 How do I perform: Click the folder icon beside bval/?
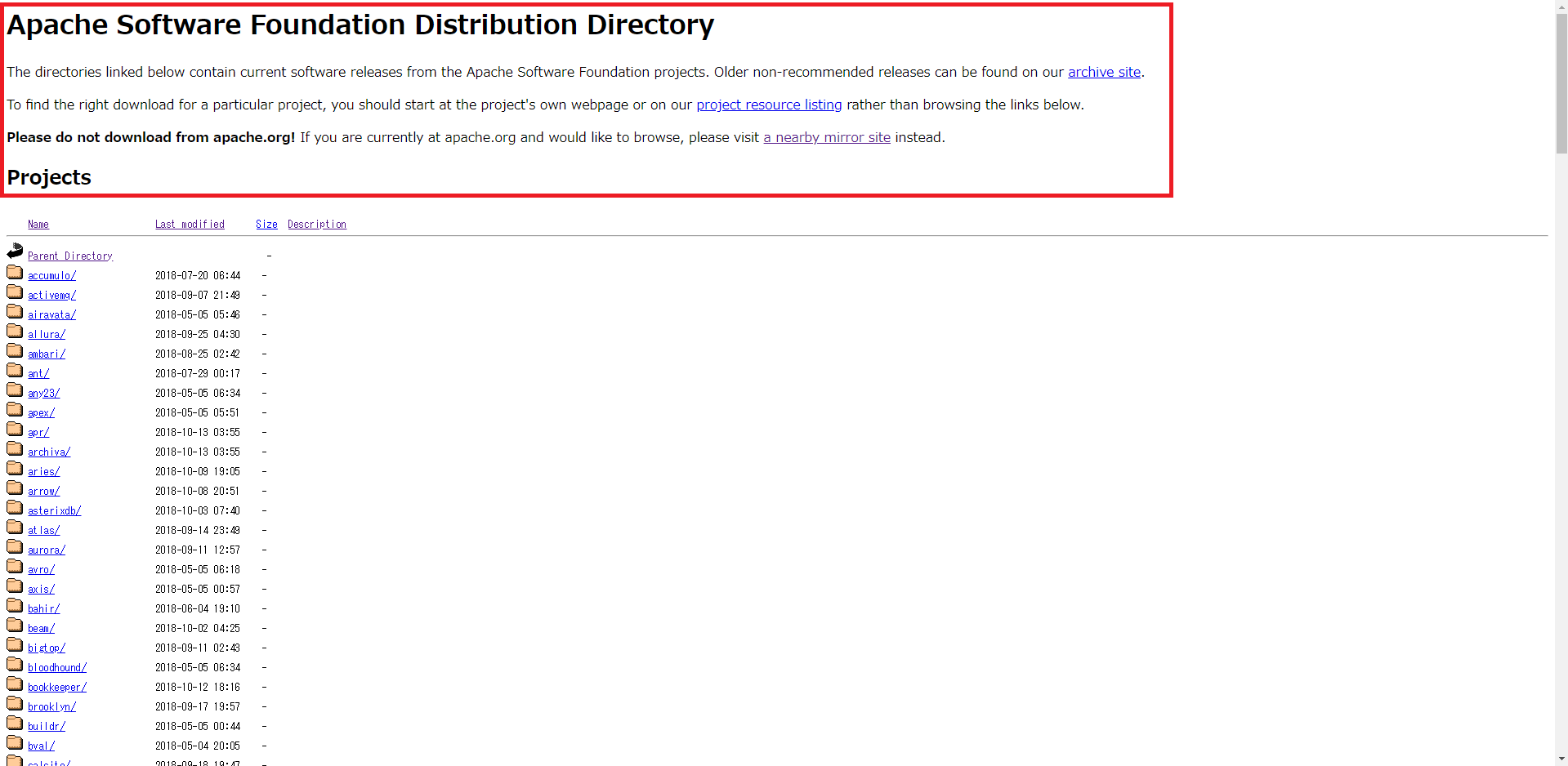(15, 742)
